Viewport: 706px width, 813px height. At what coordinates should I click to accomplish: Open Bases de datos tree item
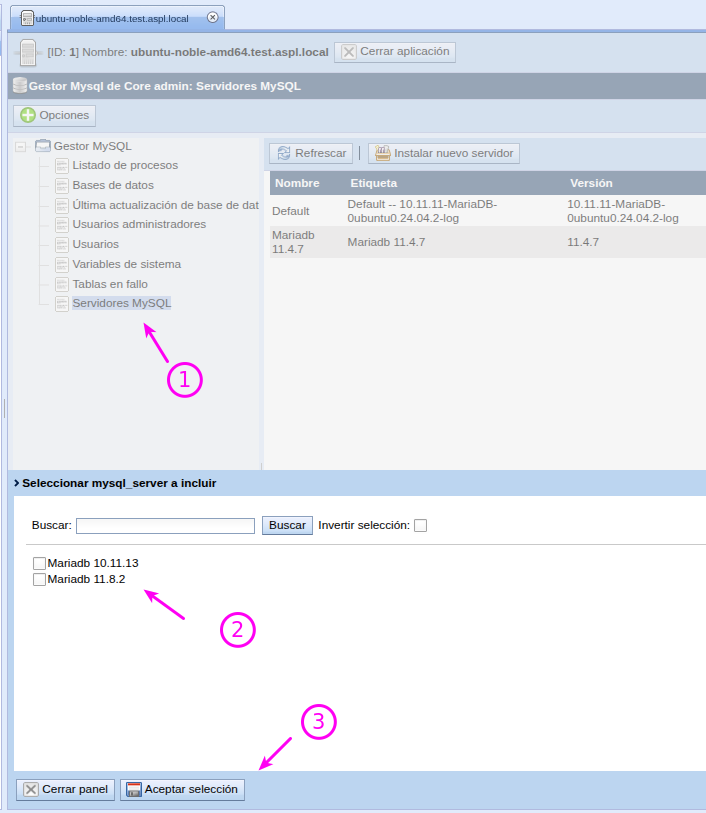pyautogui.click(x=113, y=185)
